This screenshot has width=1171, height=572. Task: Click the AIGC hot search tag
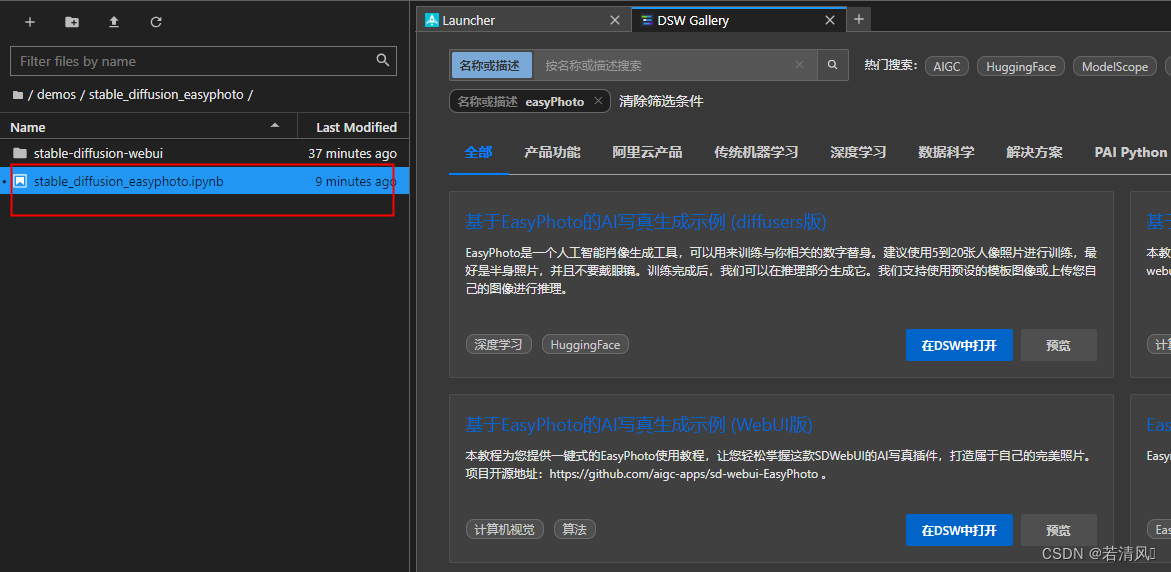pos(947,66)
